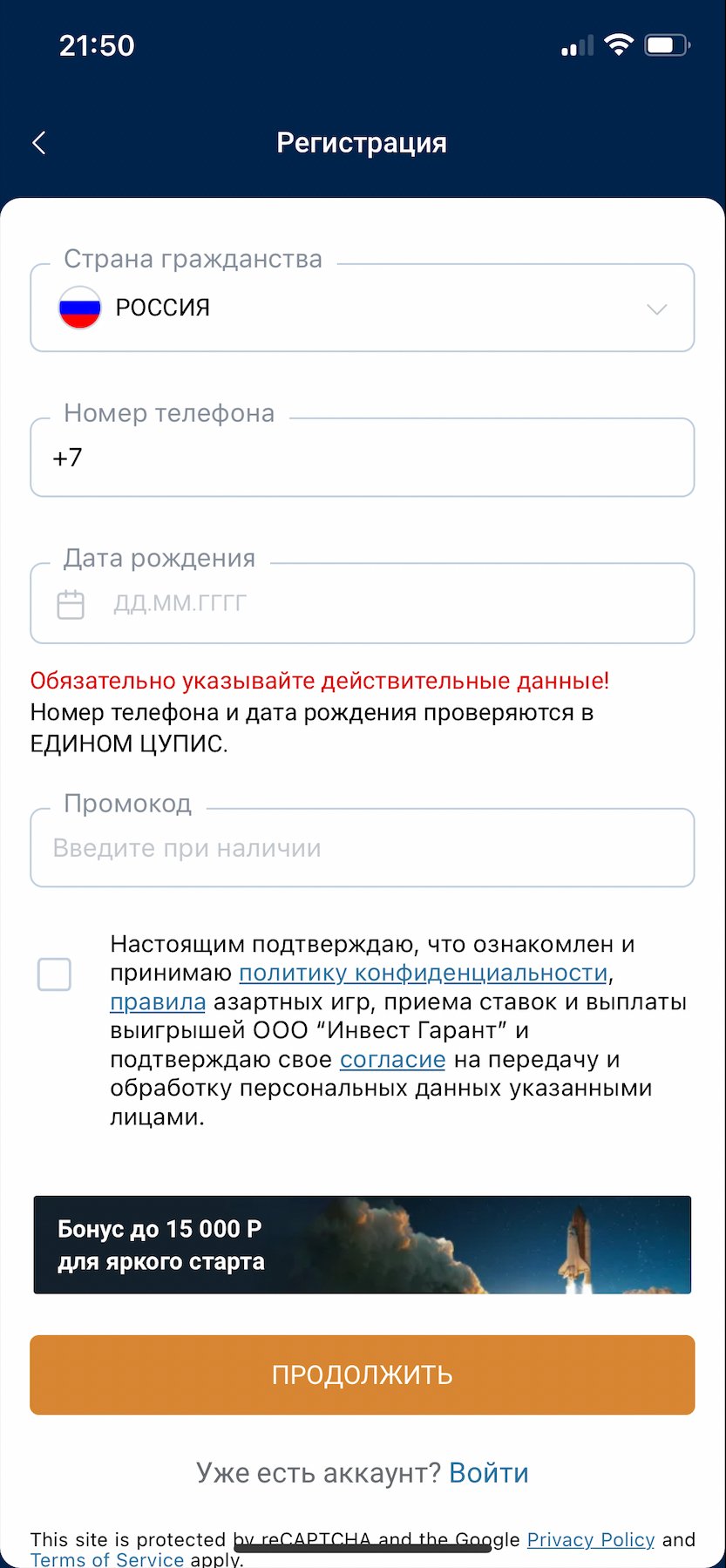Open Google Privacy Policy link
Image resolution: width=726 pixels, height=1568 pixels.
point(590,1539)
